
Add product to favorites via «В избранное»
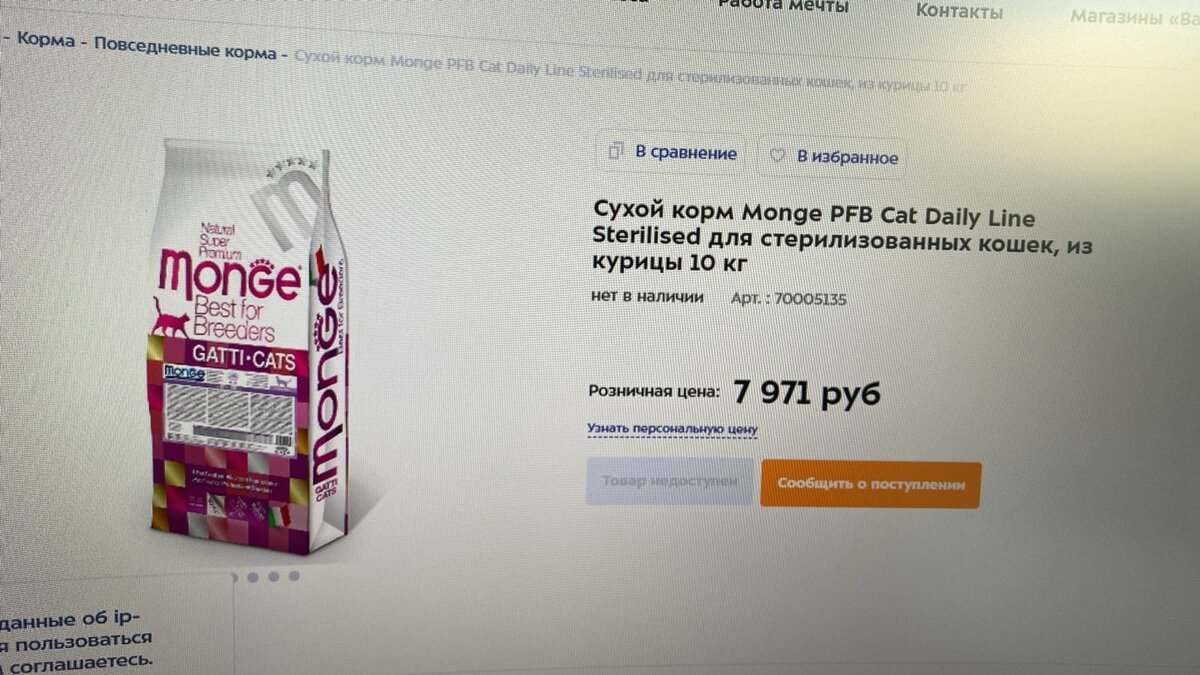tap(833, 157)
